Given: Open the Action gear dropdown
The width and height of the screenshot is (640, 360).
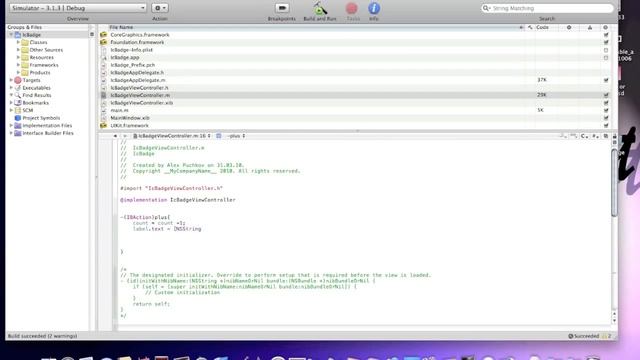Looking at the screenshot, I should coord(160,8).
